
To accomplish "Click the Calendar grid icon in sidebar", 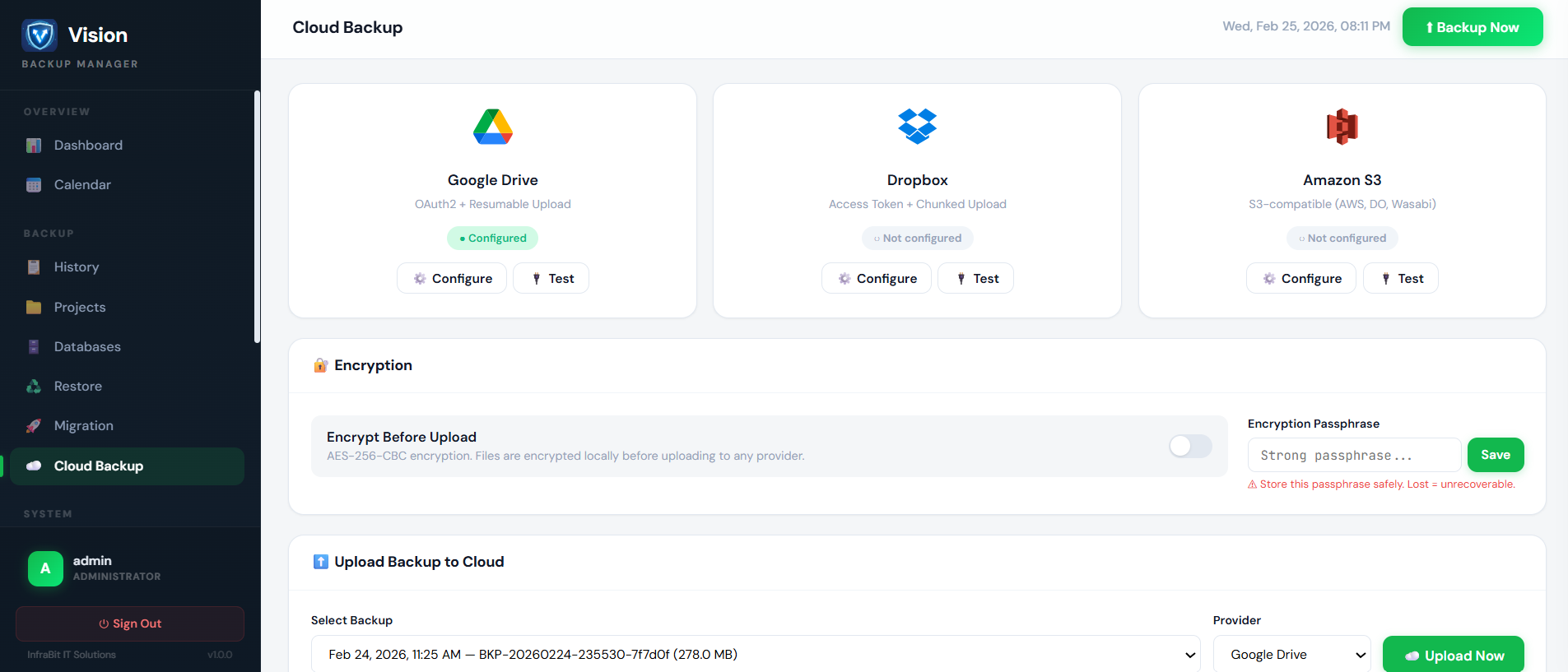I will coord(34,185).
